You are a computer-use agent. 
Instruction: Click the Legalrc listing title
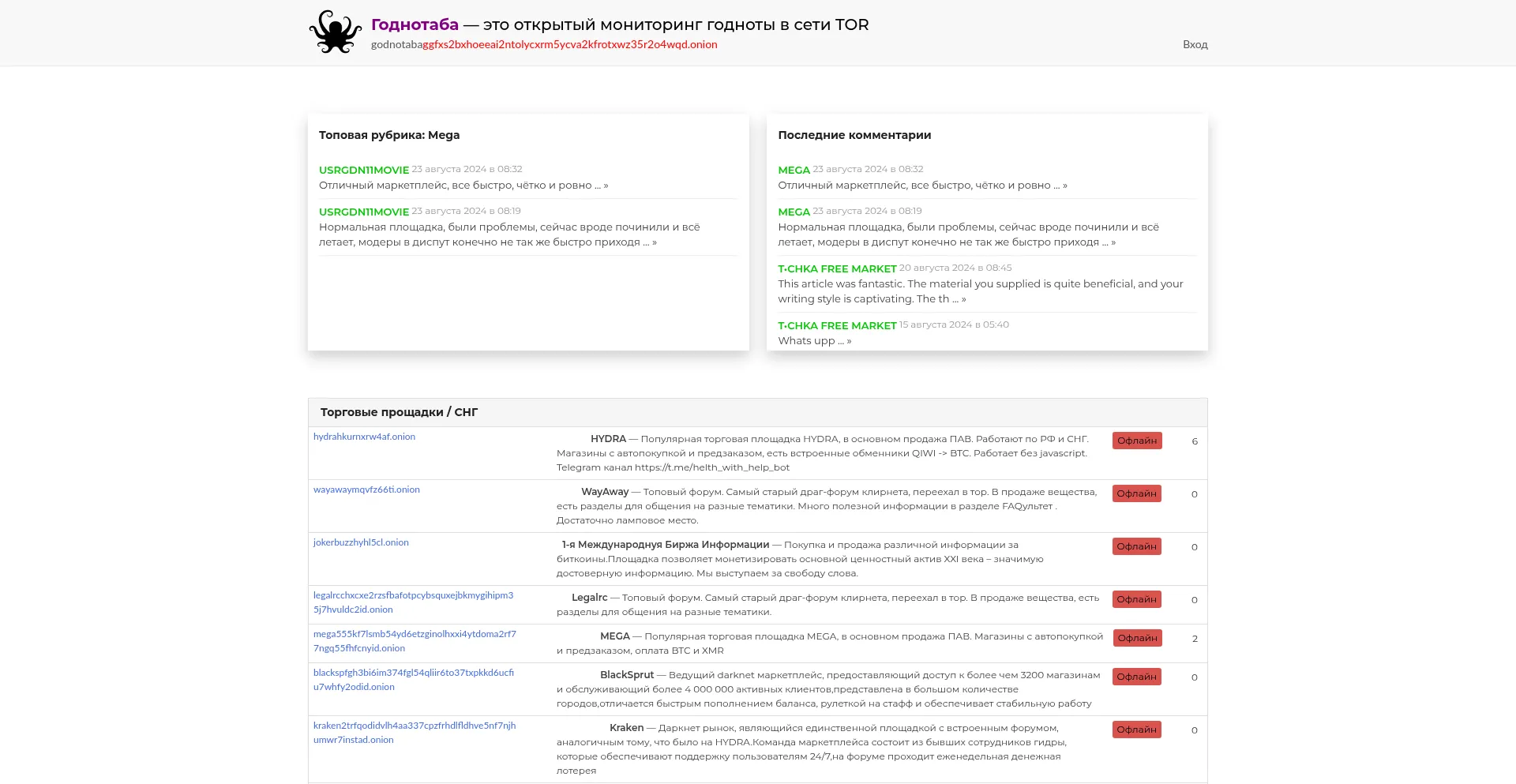pyautogui.click(x=589, y=598)
